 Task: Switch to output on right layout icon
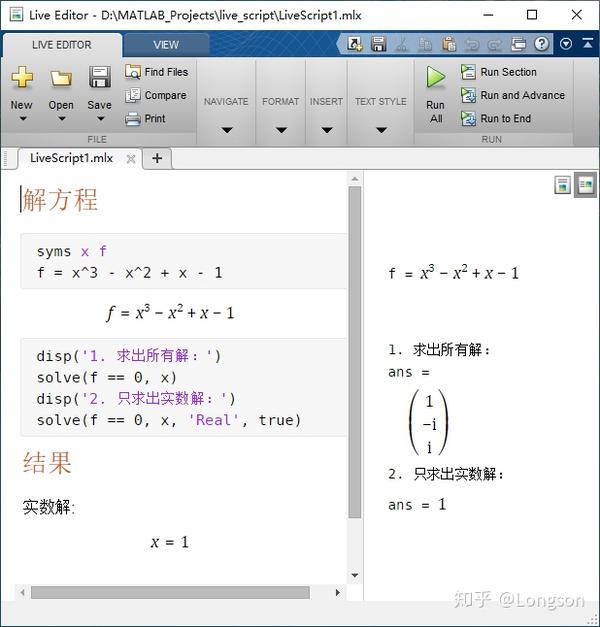tap(586, 185)
